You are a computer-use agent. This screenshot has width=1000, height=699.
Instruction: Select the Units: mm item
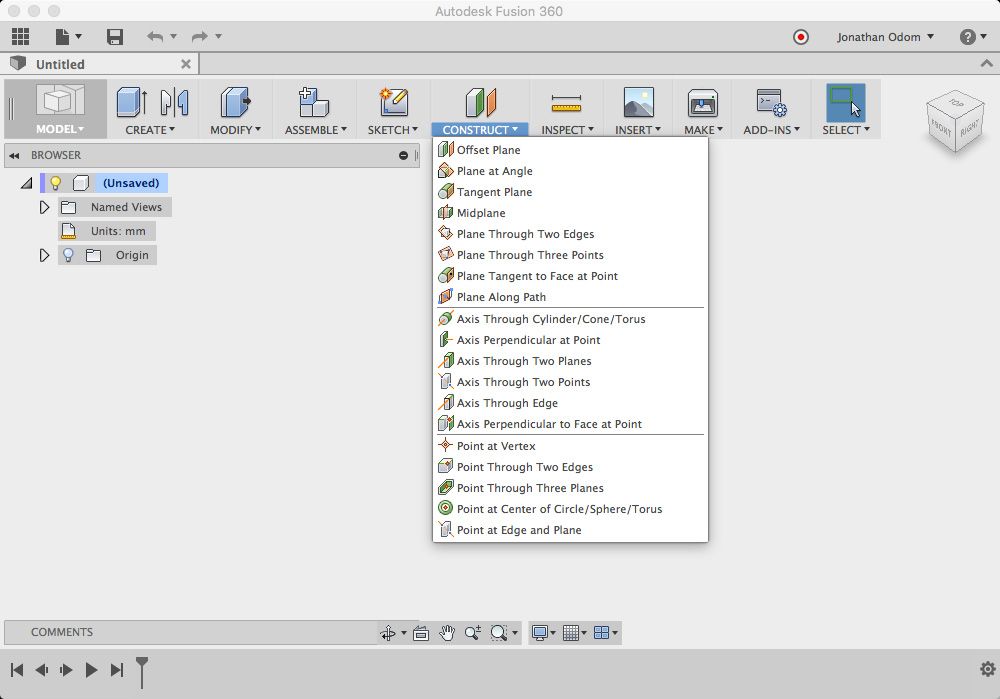pos(107,231)
